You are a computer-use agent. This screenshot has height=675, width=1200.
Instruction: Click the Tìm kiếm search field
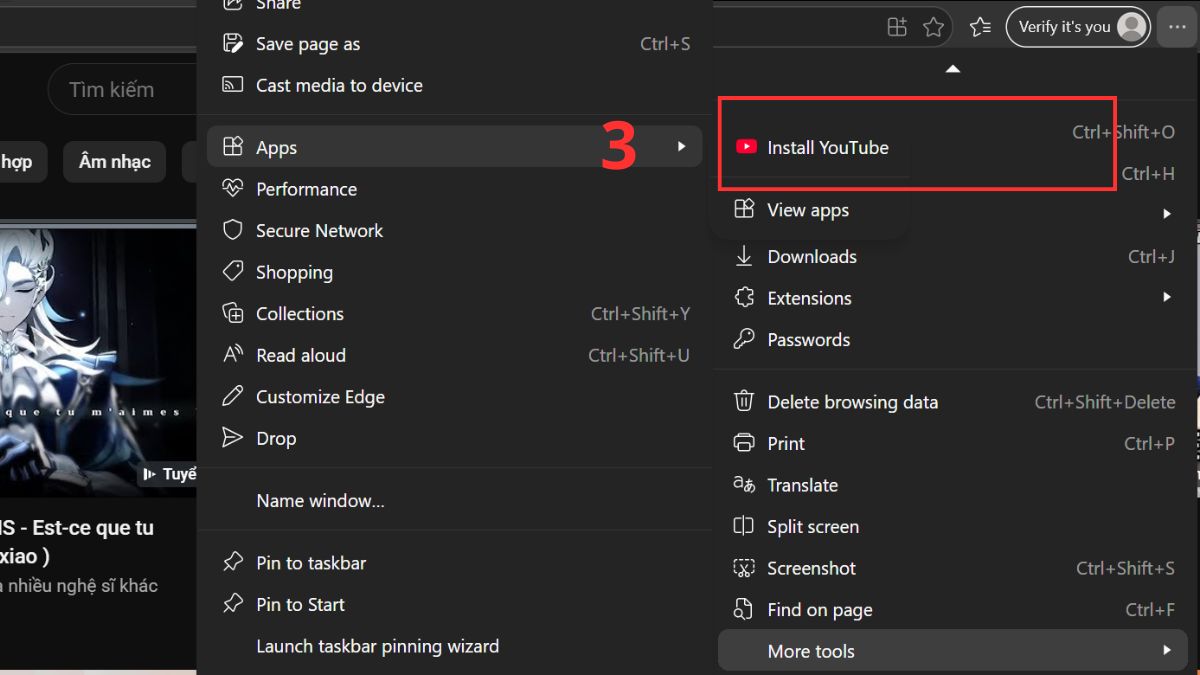tap(122, 89)
